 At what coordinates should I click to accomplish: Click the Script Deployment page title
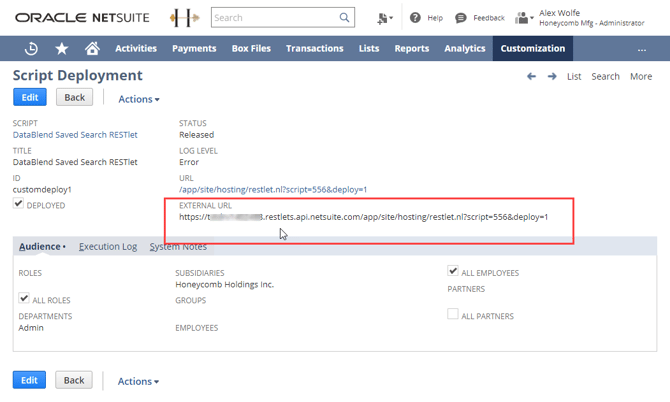pyautogui.click(x=77, y=75)
